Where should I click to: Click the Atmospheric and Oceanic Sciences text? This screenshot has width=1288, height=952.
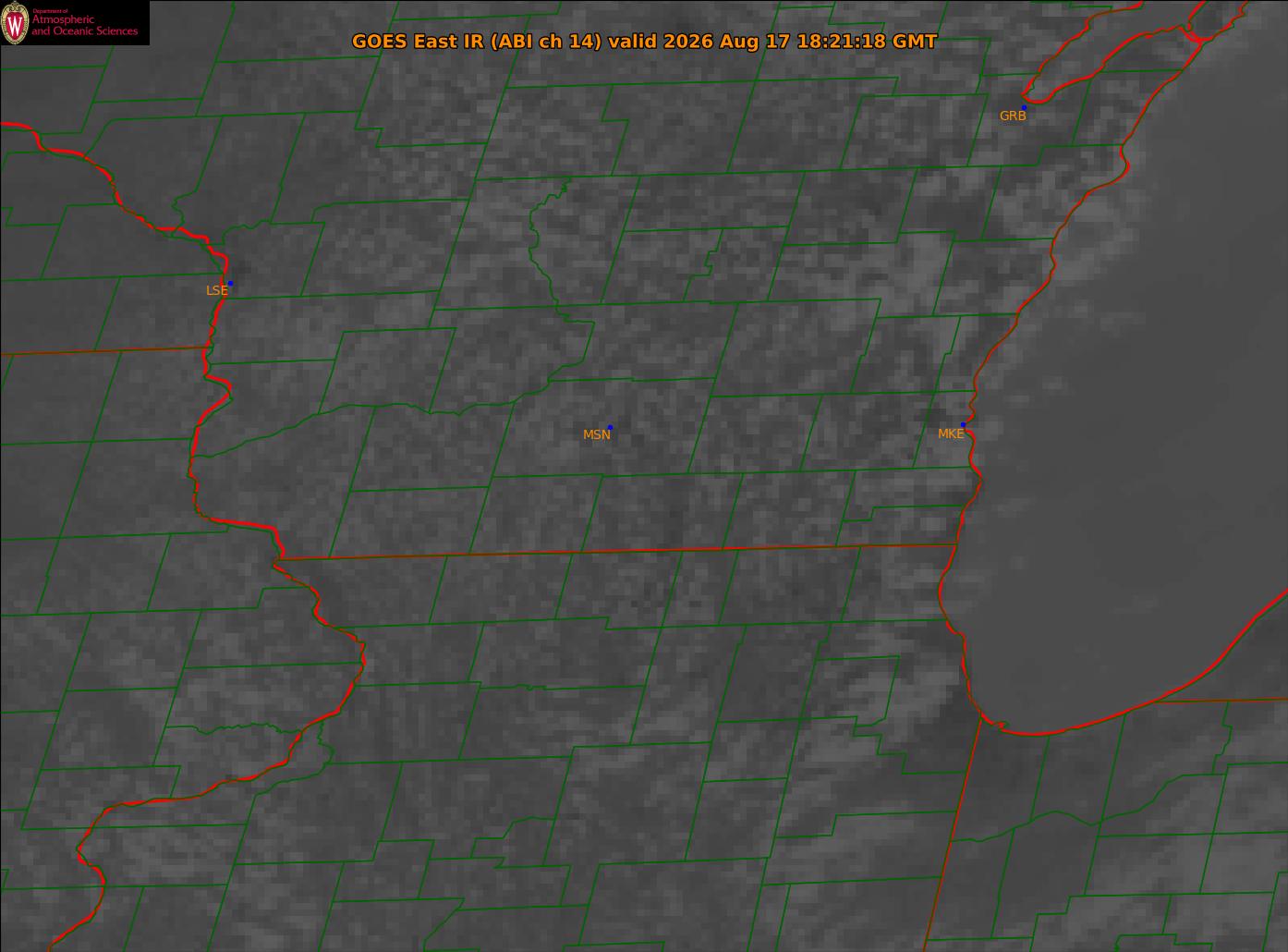pyautogui.click(x=85, y=26)
